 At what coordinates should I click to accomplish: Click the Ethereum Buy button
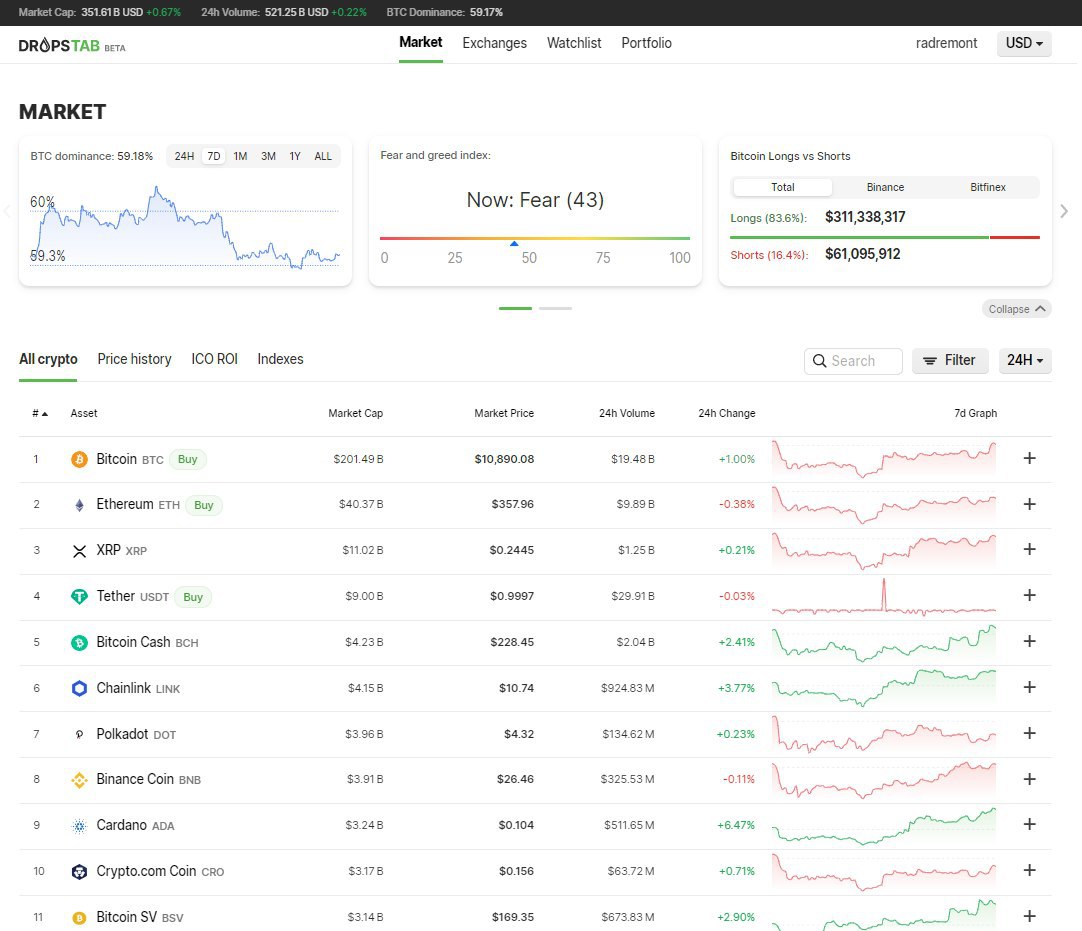[x=204, y=505]
